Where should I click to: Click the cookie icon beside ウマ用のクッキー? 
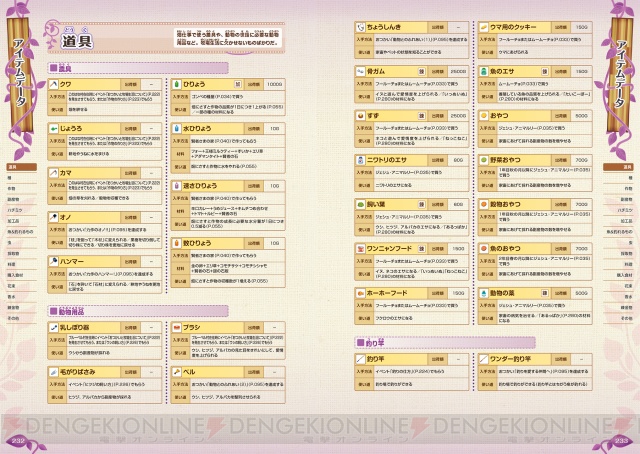484,27
